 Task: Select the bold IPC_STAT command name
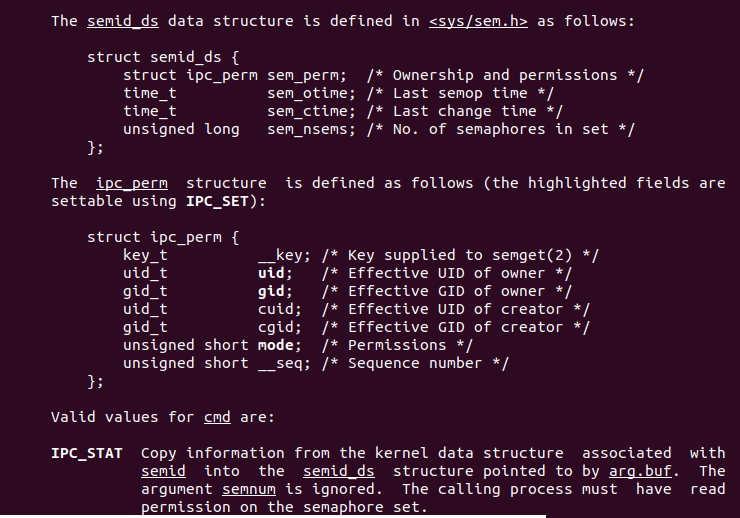(x=87, y=453)
